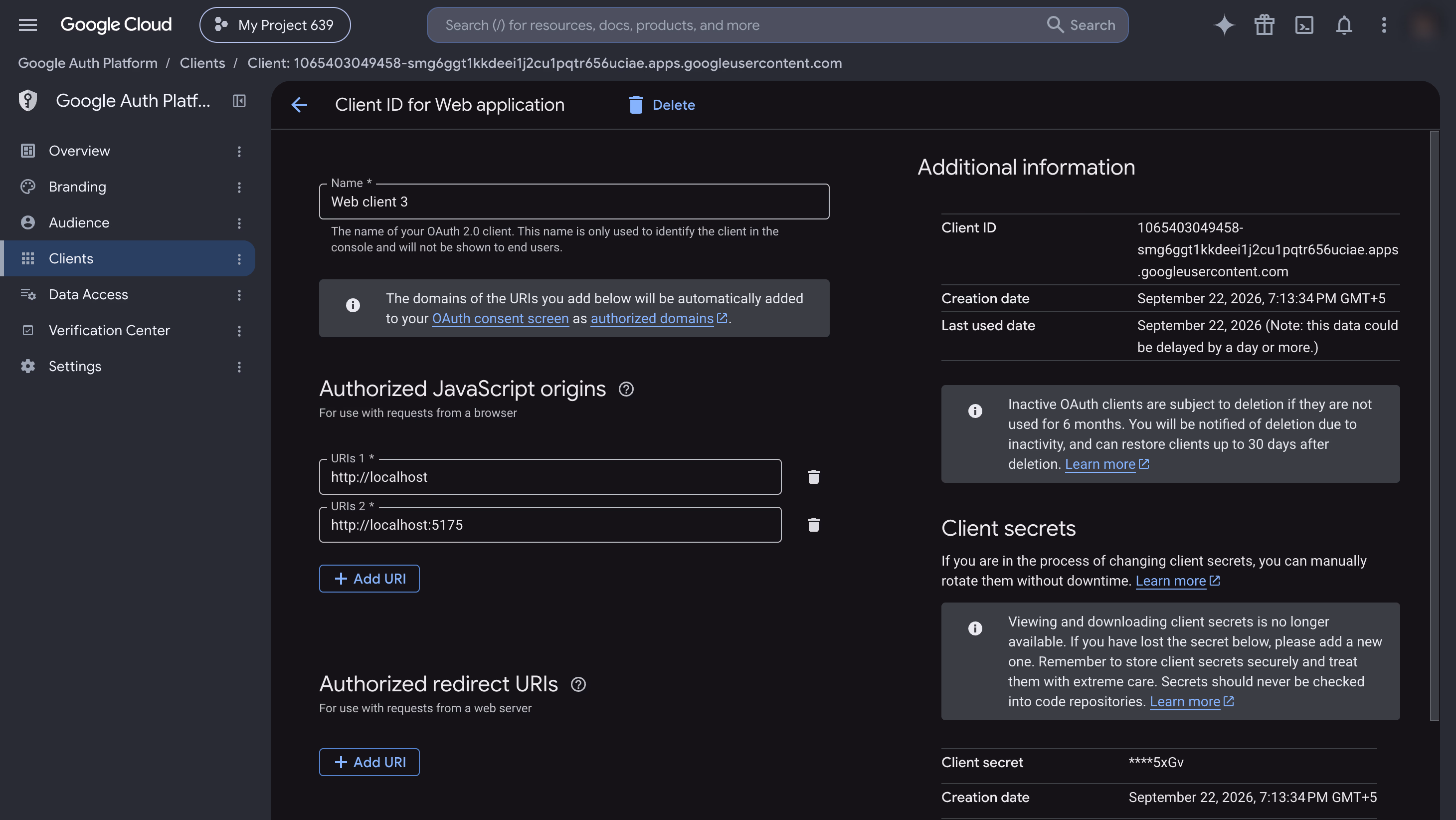The height and width of the screenshot is (820, 1456).
Task: Open Verification Center more options dots
Action: (239, 331)
